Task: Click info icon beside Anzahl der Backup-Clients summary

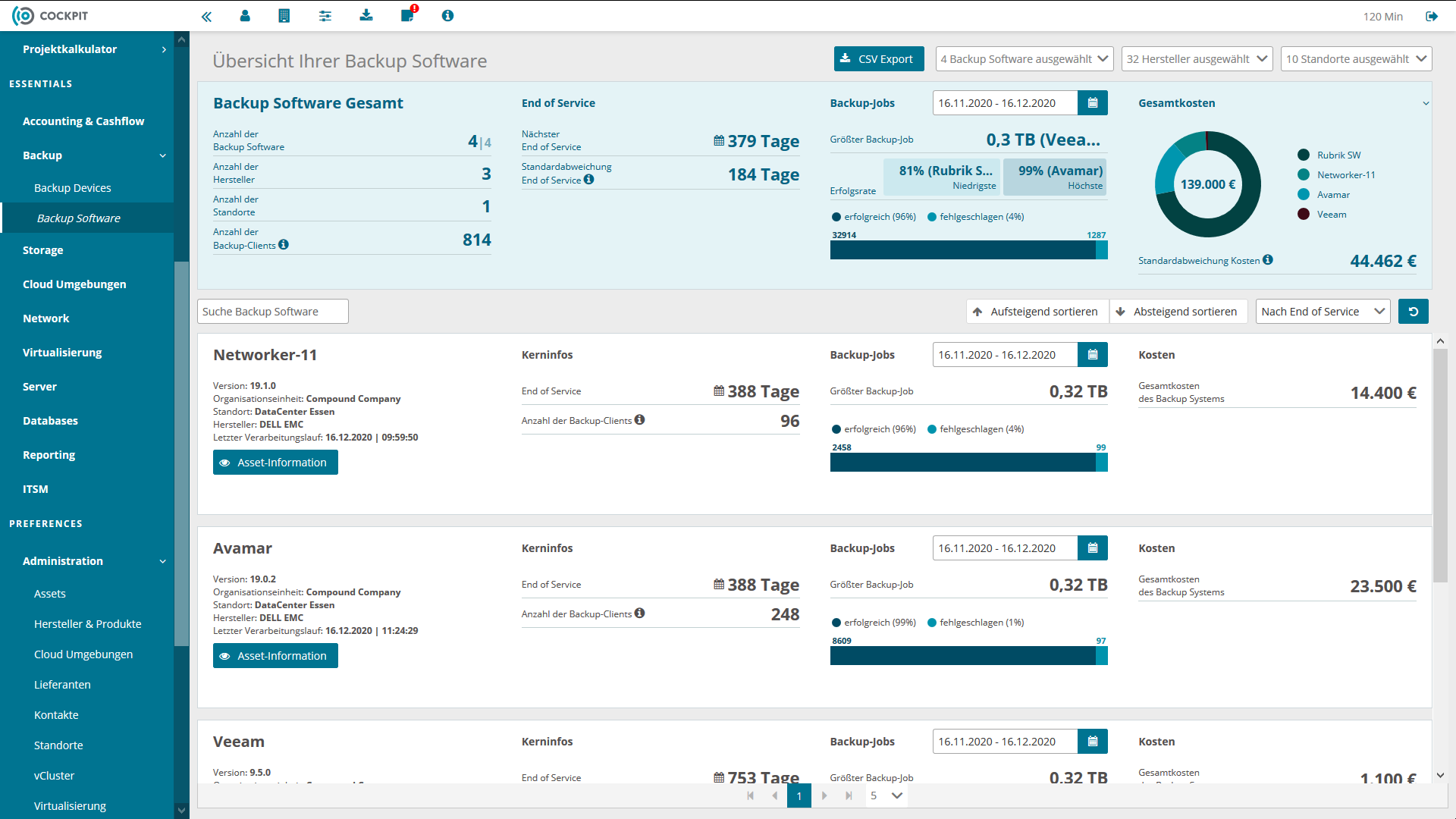Action: [x=284, y=245]
